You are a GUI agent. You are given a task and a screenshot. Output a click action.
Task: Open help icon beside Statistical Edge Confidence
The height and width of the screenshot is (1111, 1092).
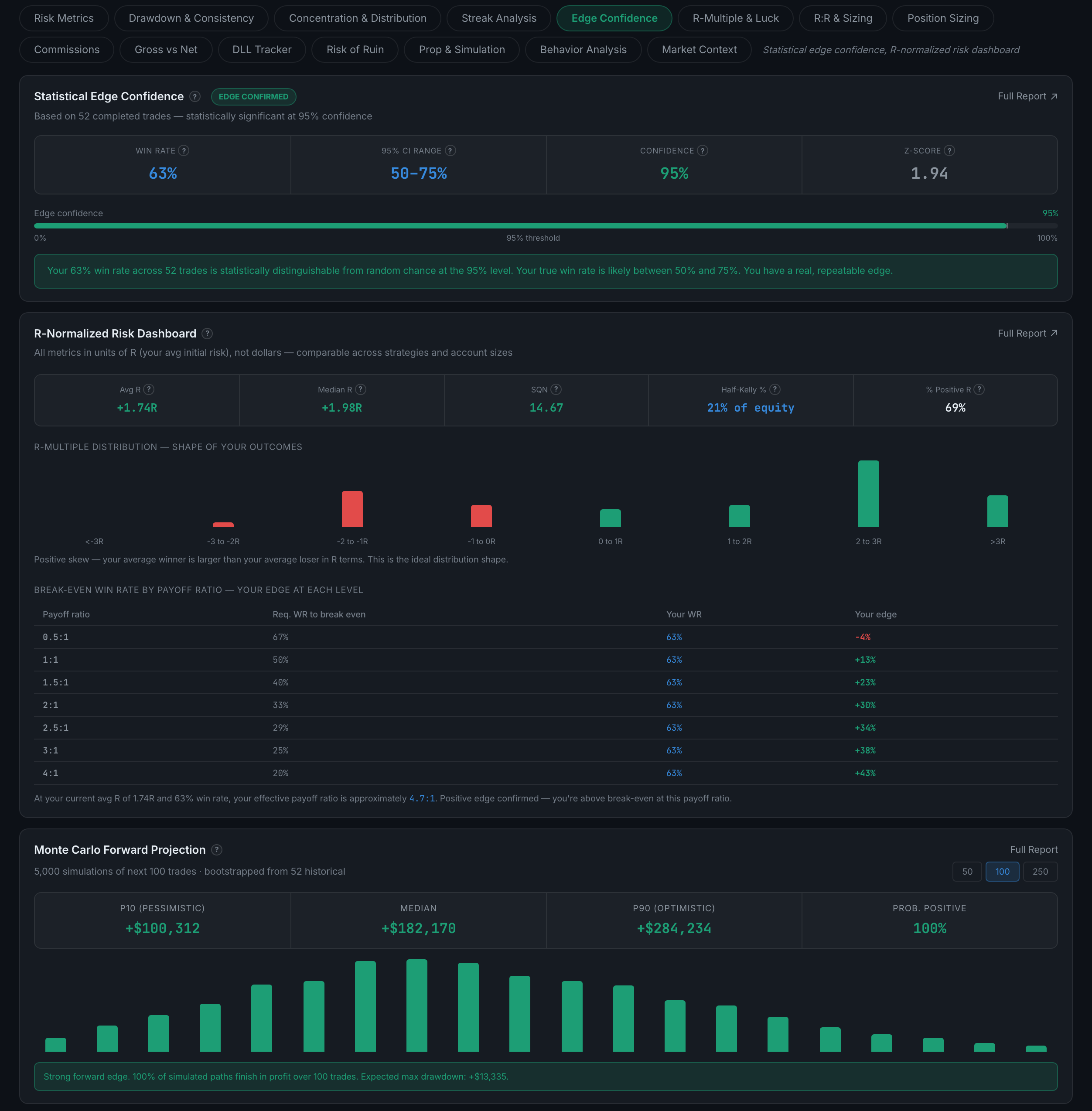click(195, 96)
